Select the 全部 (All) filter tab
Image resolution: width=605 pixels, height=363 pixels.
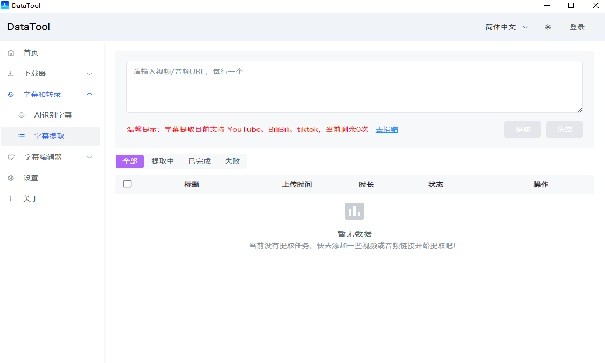tap(130, 161)
